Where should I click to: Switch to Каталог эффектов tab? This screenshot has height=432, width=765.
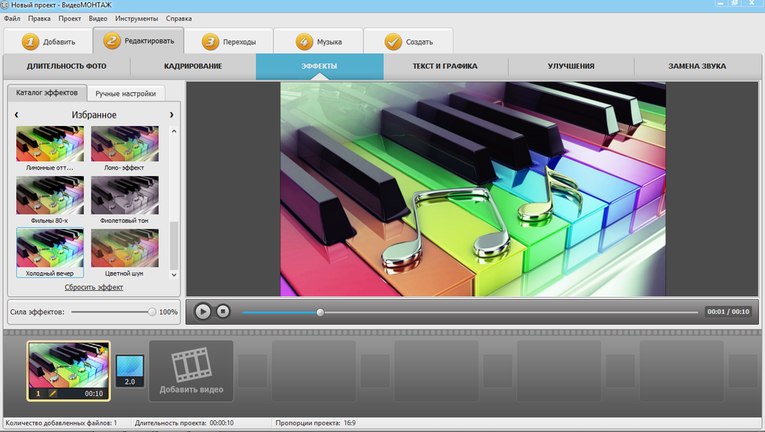pos(47,93)
